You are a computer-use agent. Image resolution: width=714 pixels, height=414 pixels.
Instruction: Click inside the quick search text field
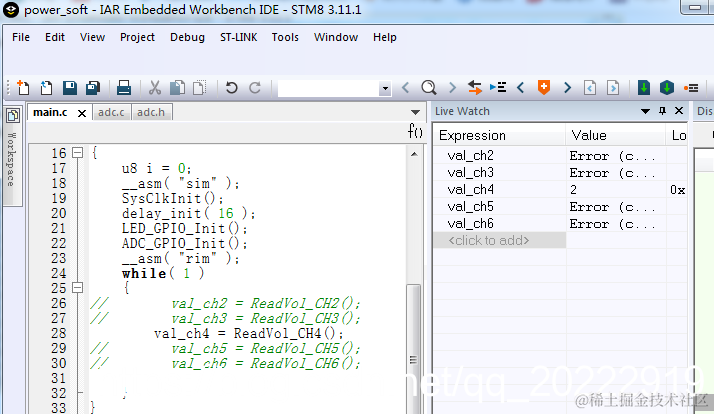click(x=329, y=88)
